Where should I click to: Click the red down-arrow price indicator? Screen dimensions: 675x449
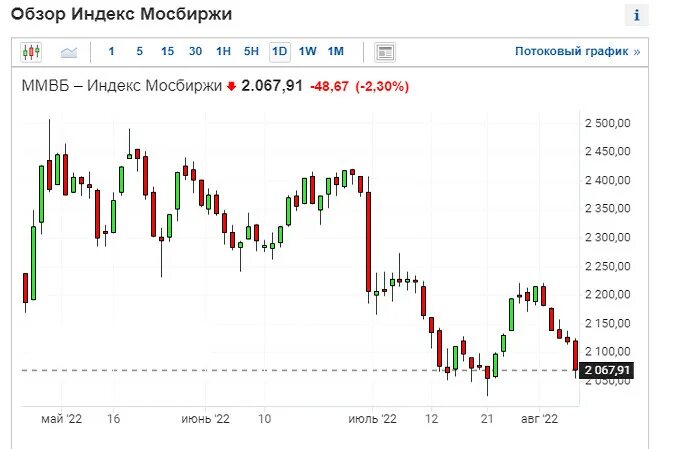(x=232, y=87)
